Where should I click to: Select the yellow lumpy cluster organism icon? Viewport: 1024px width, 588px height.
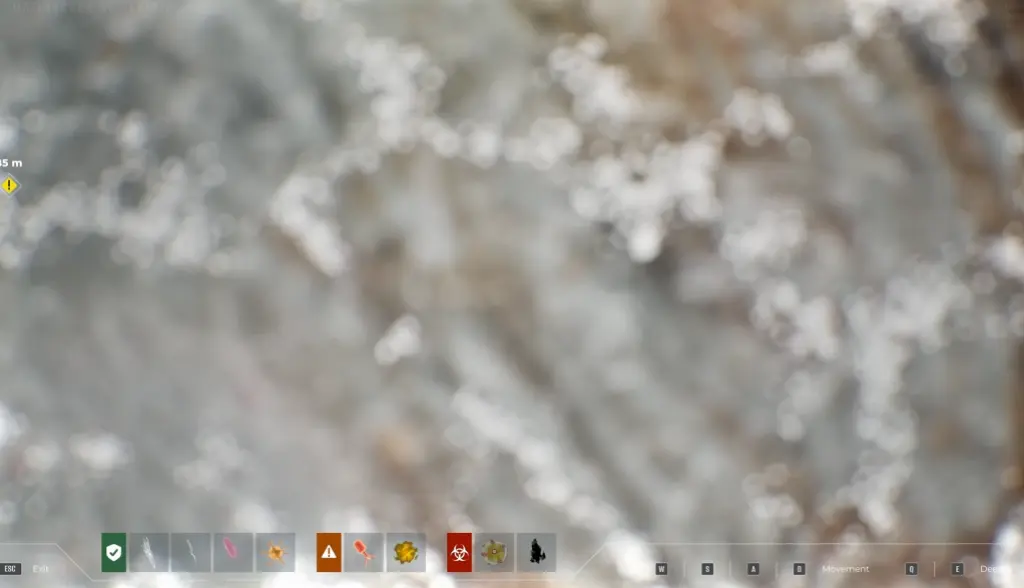406,553
